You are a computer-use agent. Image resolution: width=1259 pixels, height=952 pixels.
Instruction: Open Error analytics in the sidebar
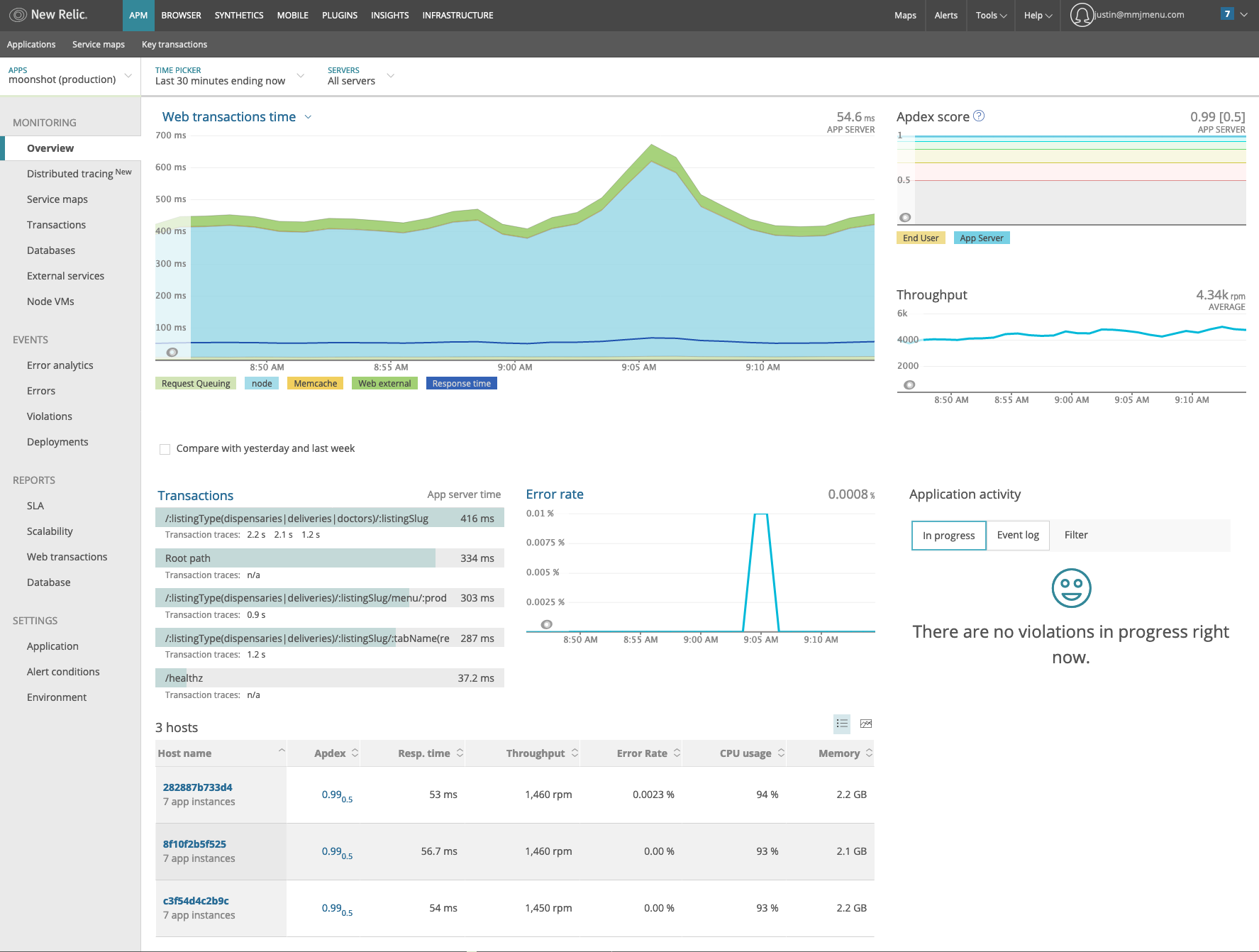click(x=60, y=365)
